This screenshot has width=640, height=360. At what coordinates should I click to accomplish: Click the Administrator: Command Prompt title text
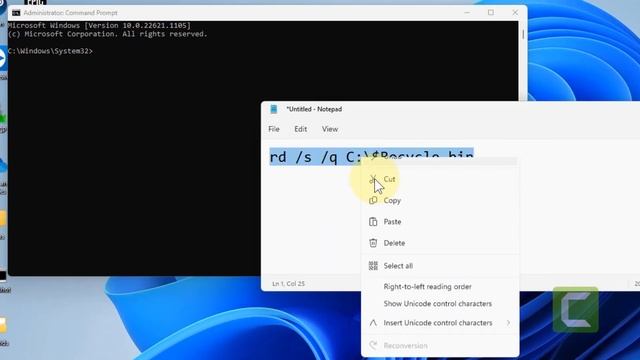pos(71,13)
